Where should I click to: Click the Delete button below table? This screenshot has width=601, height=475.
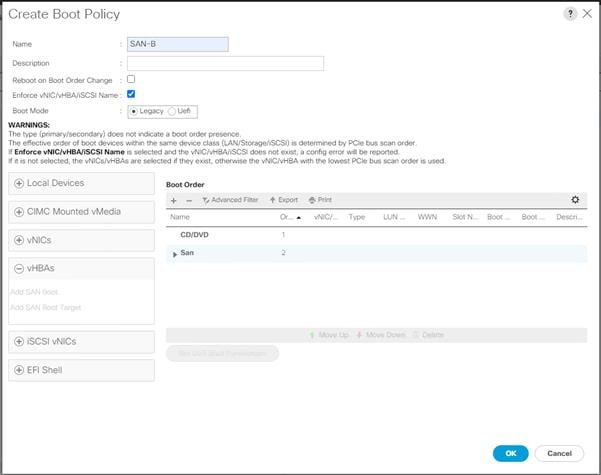[x=429, y=335]
